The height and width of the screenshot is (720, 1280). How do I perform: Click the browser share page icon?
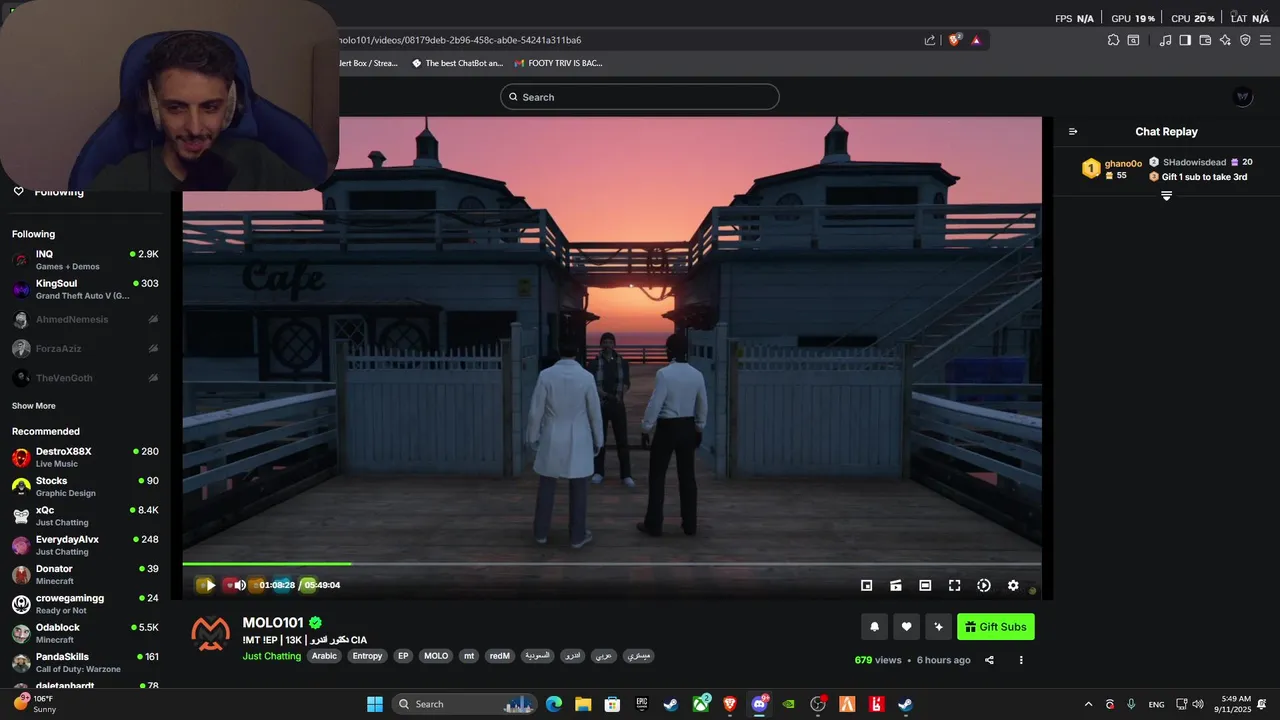point(930,40)
